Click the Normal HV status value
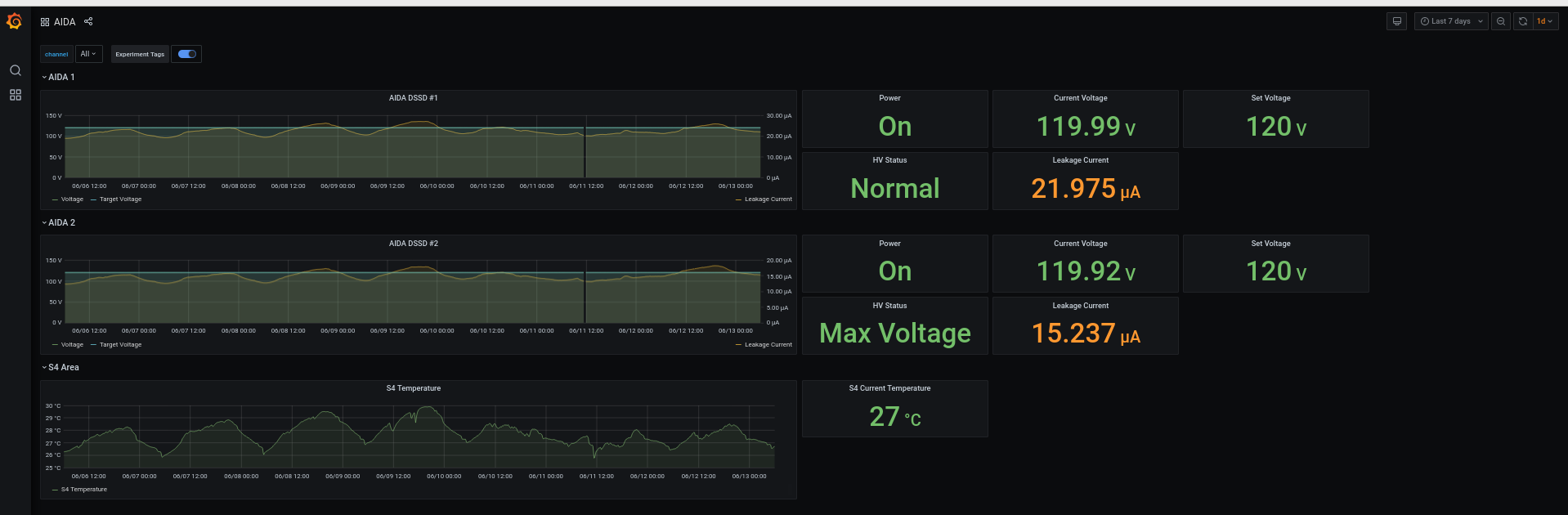This screenshot has width=1568, height=515. [894, 189]
